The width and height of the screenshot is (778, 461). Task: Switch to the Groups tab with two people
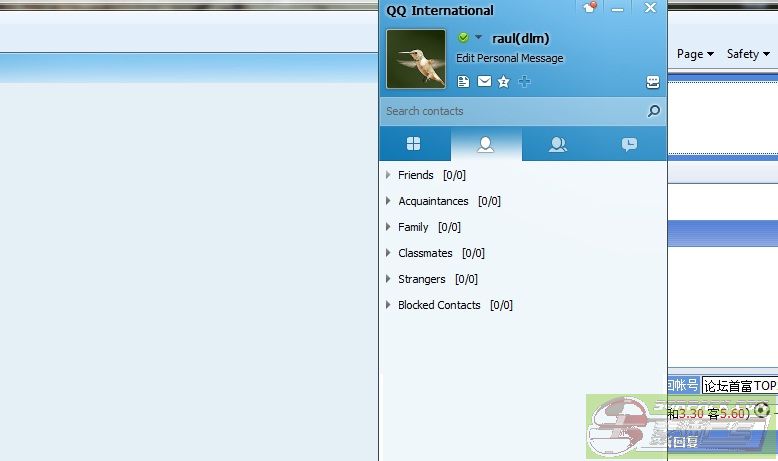(558, 144)
